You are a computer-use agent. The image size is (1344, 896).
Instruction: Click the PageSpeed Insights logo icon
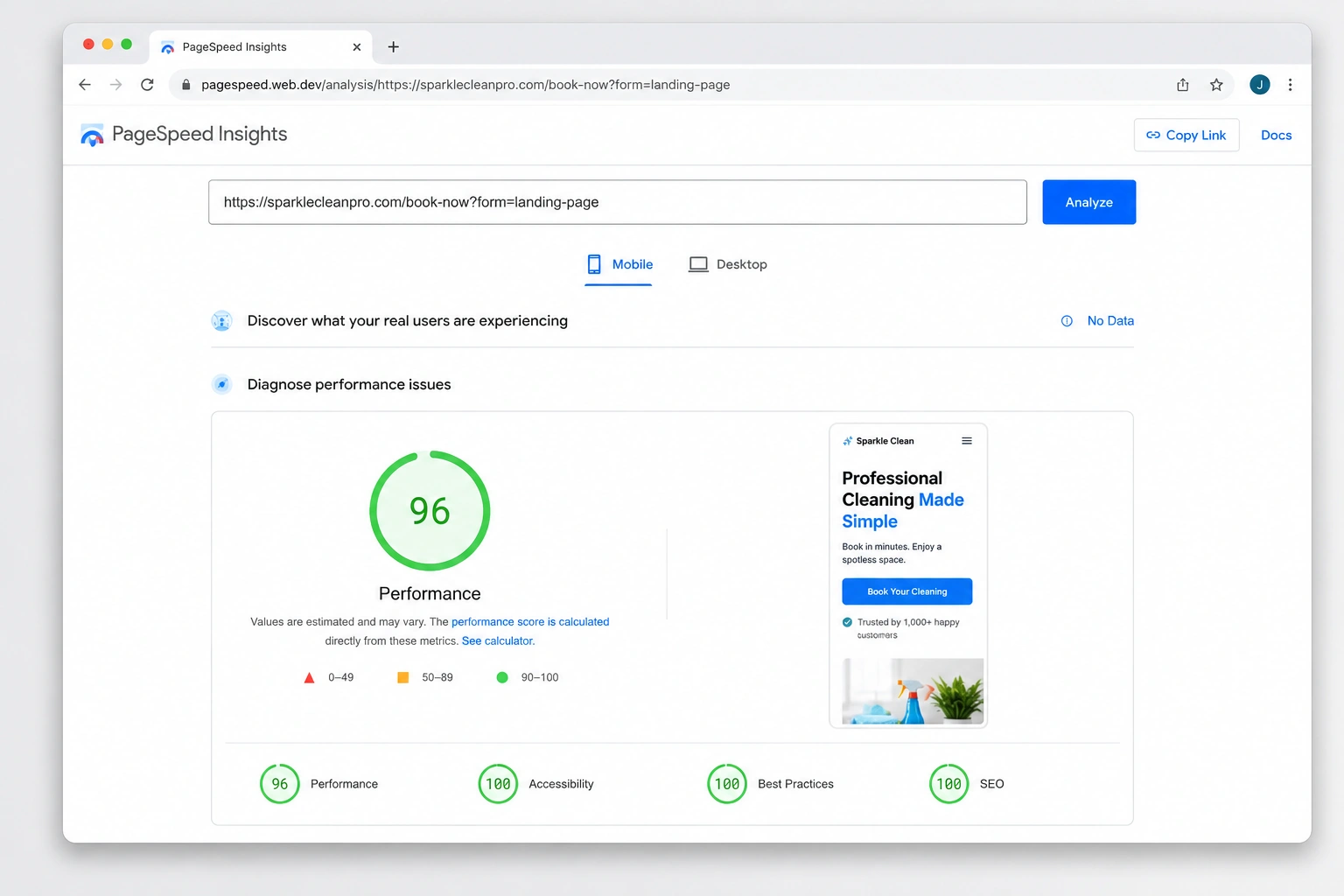92,135
